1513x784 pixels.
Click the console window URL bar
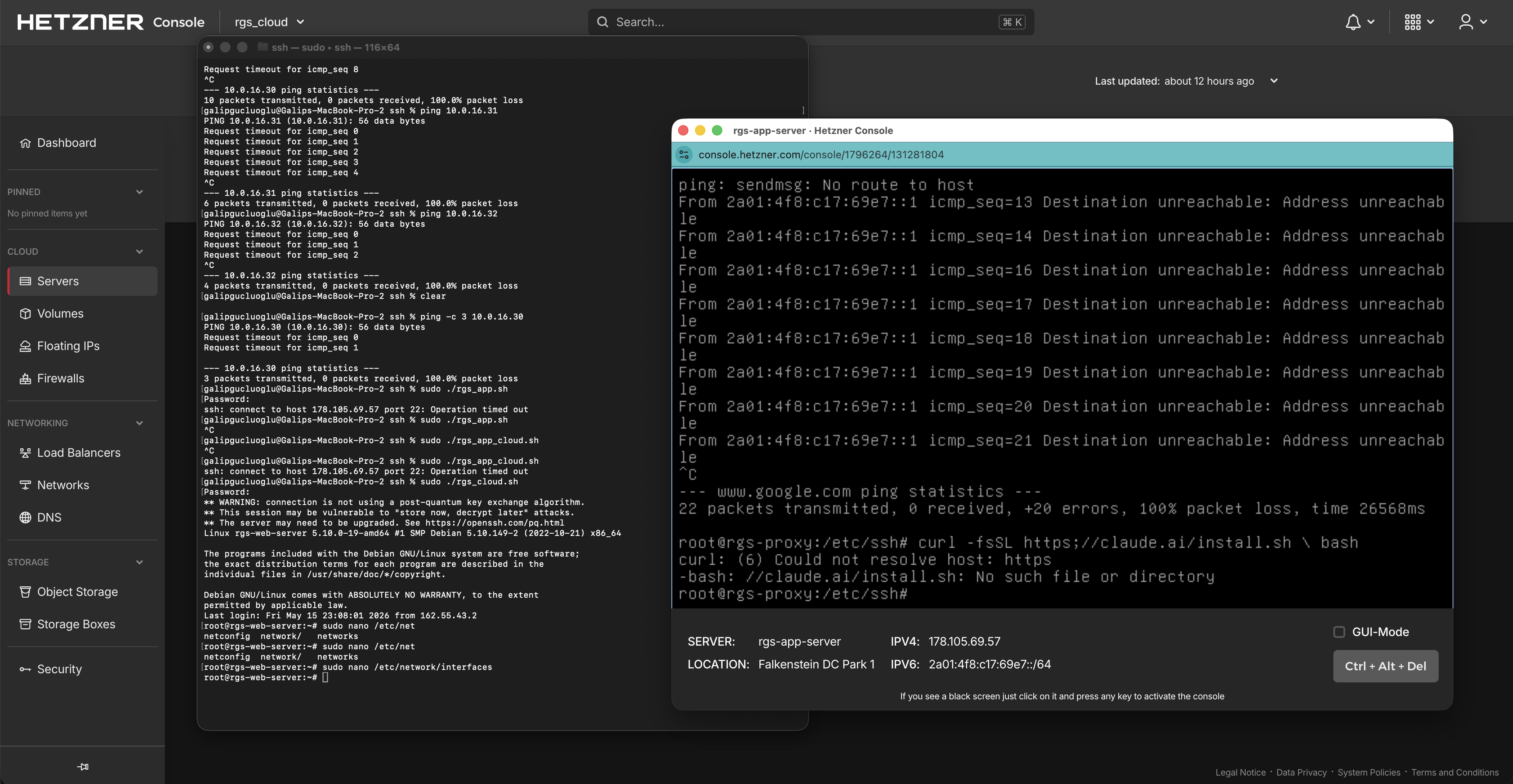click(1062, 155)
